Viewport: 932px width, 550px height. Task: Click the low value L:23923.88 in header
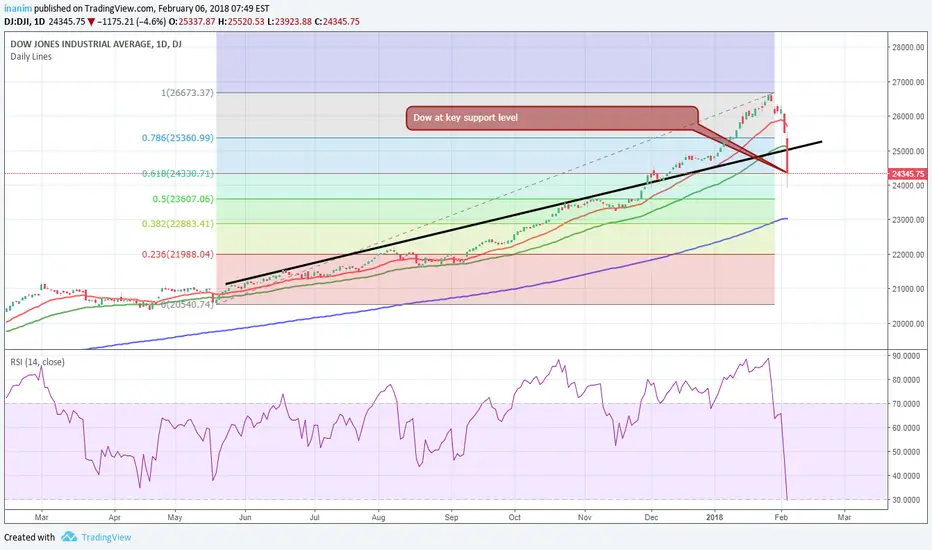289,21
